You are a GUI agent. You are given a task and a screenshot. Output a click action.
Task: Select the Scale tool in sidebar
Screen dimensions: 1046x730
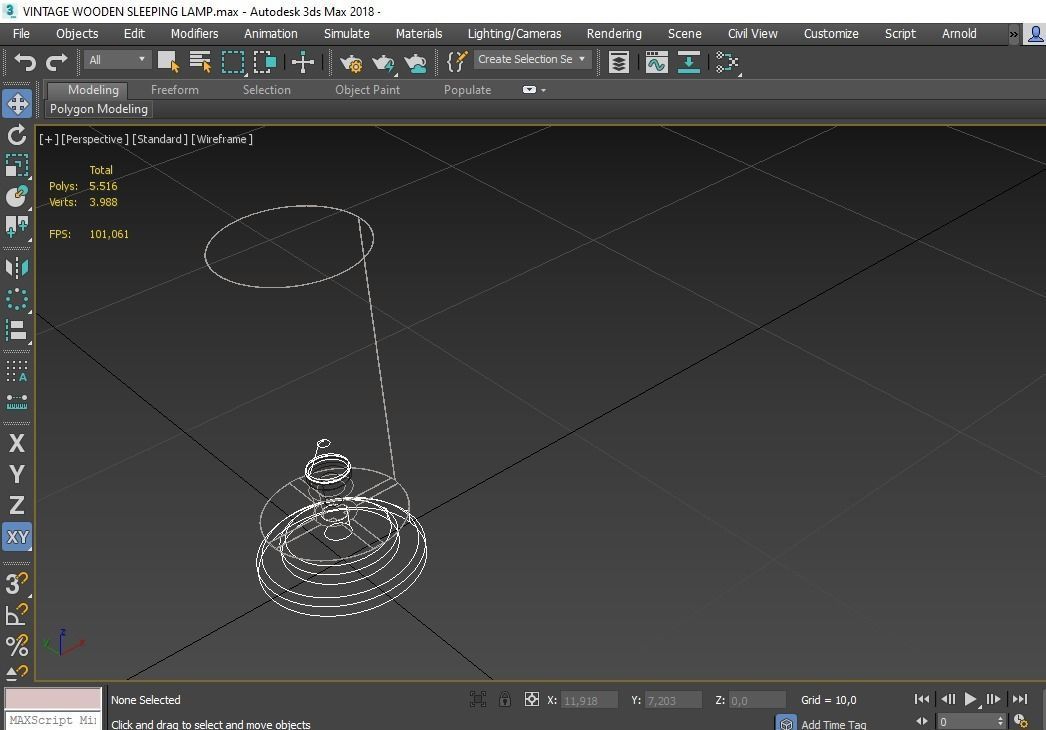(17, 165)
